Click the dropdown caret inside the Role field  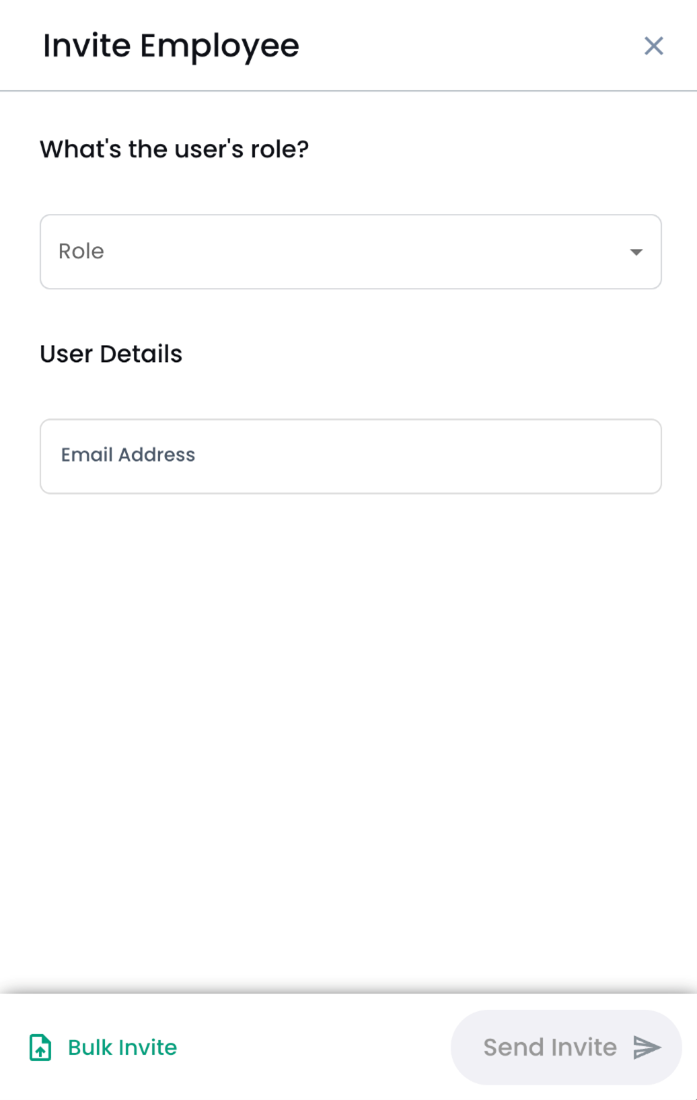(x=636, y=252)
